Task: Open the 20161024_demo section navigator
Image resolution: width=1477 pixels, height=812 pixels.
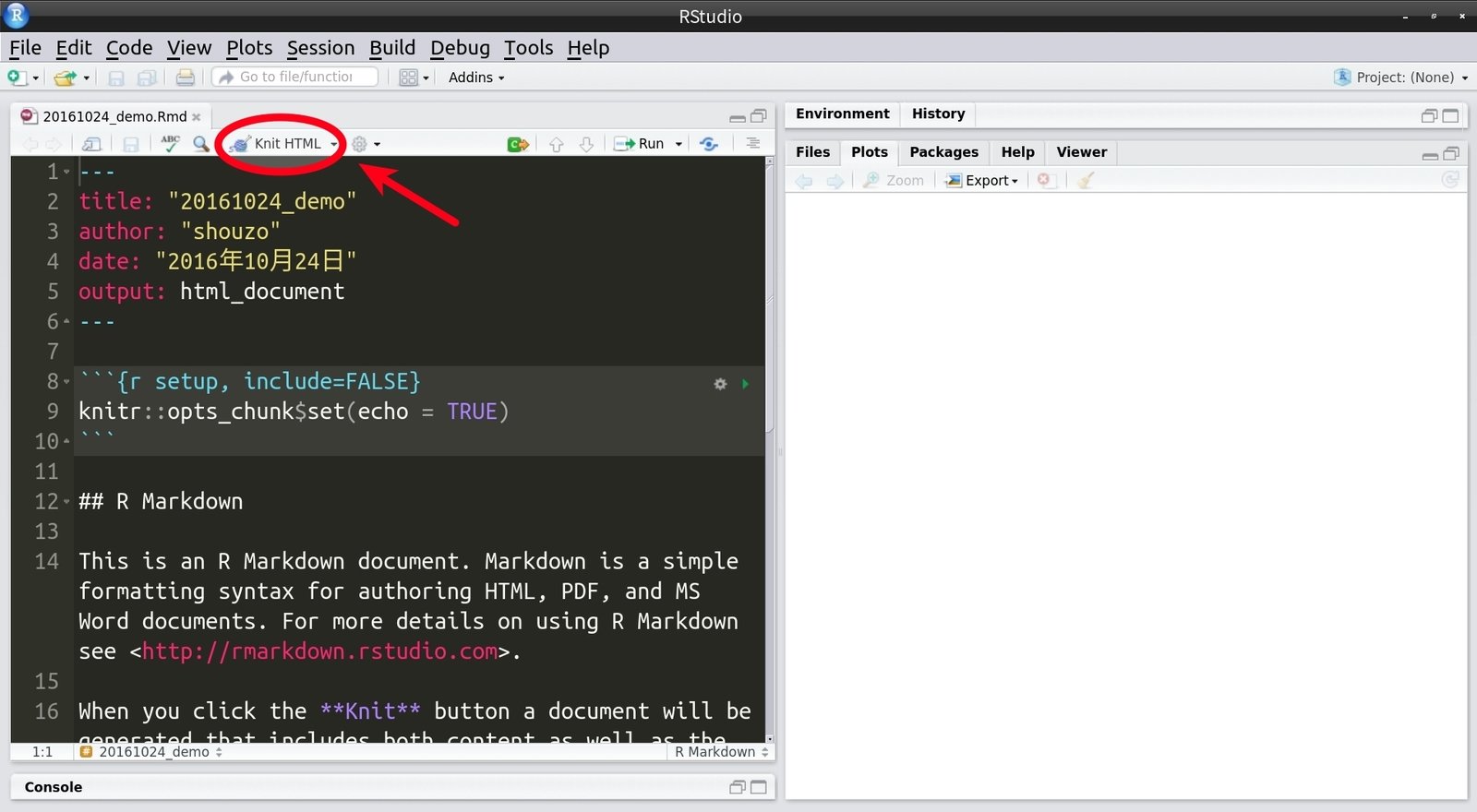Action: [x=150, y=752]
